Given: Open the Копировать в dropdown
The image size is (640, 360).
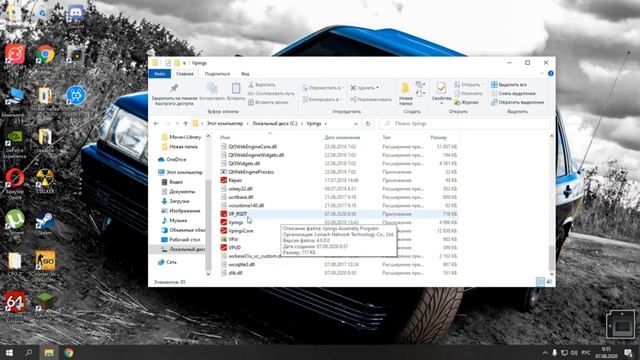Looking at the screenshot, I should tap(321, 99).
